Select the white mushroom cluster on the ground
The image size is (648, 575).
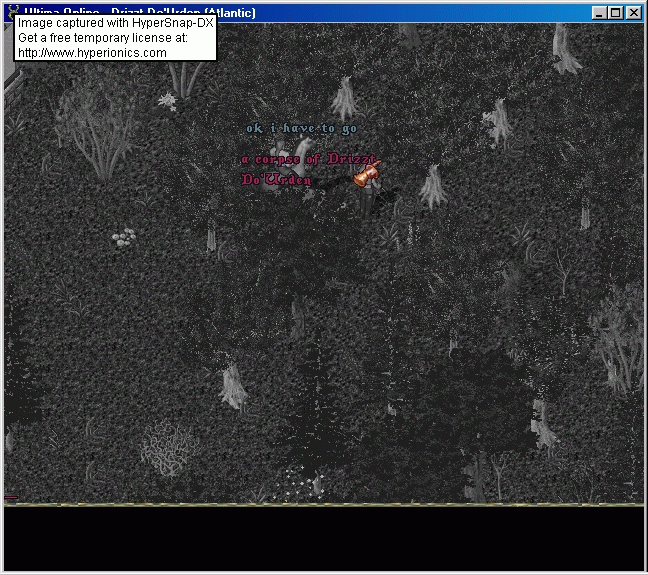pos(123,237)
